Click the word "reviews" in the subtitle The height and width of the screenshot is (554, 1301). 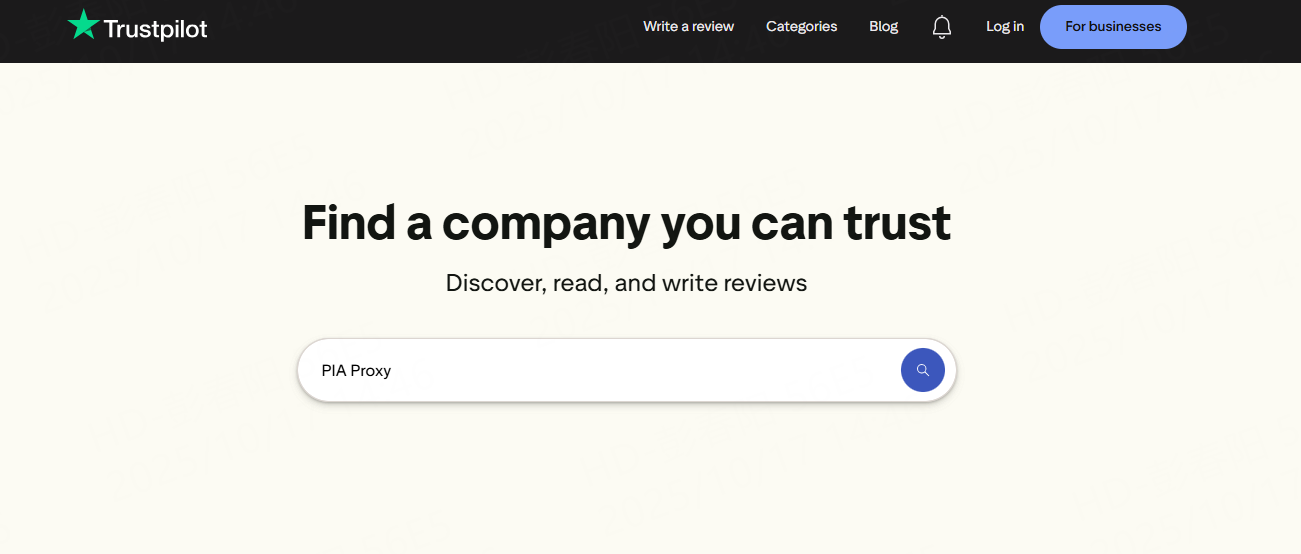tap(766, 283)
